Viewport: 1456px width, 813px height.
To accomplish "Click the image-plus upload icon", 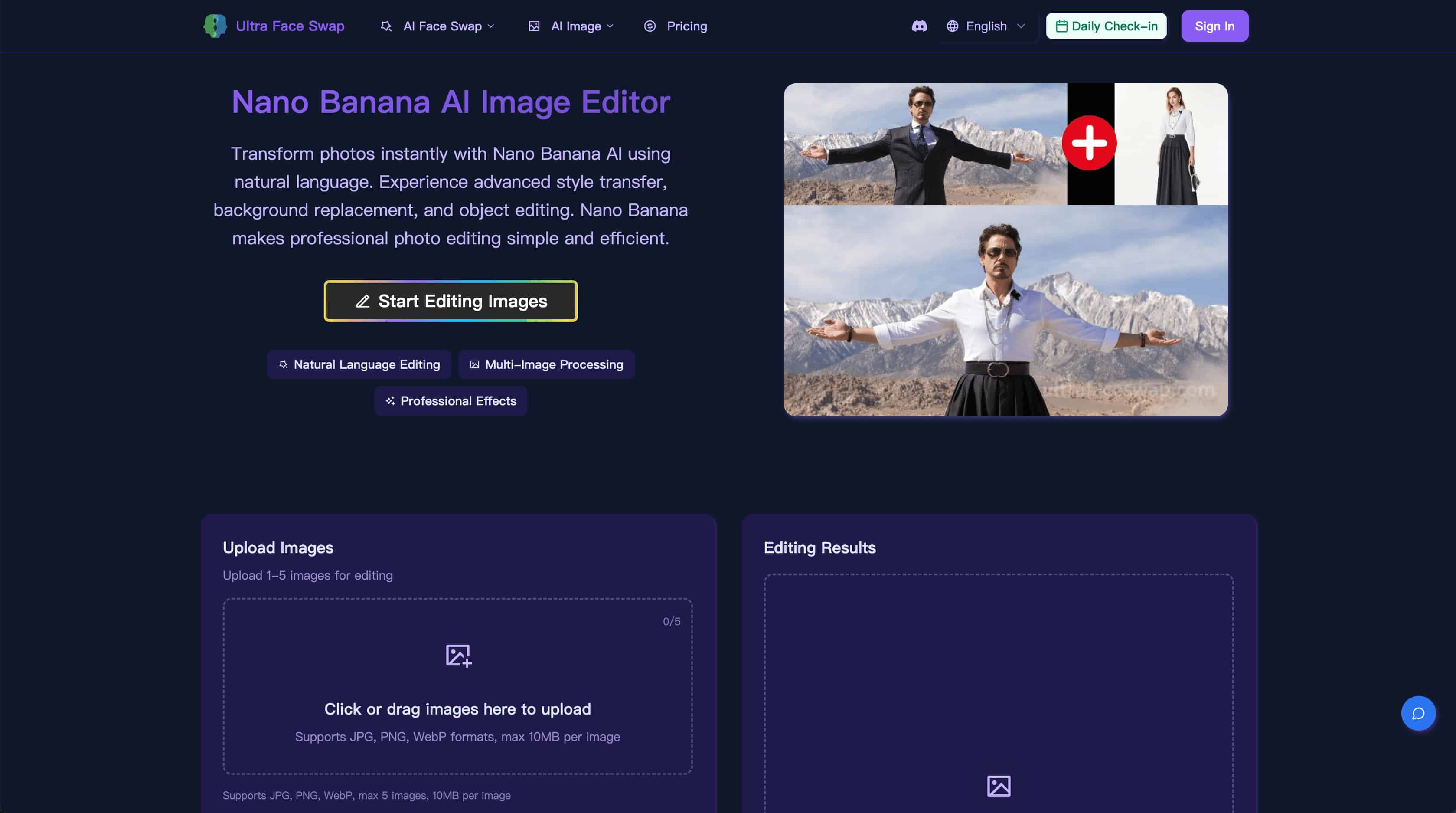I will coord(458,656).
